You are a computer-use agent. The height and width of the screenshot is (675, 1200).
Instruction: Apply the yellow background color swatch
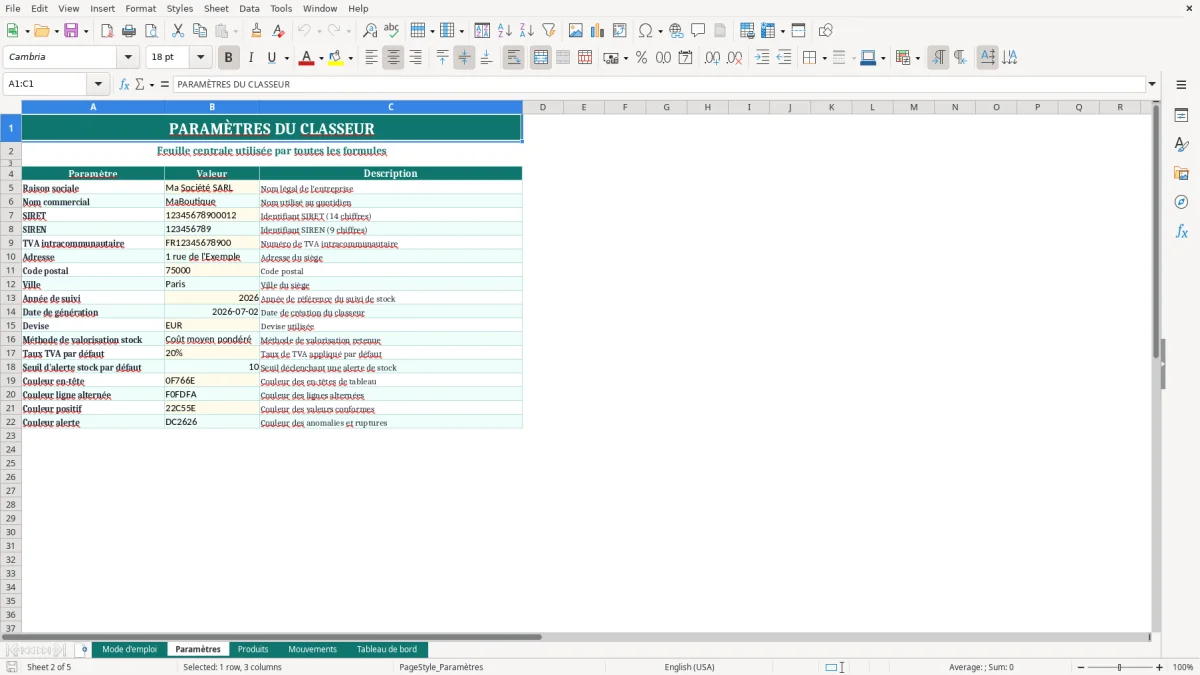point(335,58)
